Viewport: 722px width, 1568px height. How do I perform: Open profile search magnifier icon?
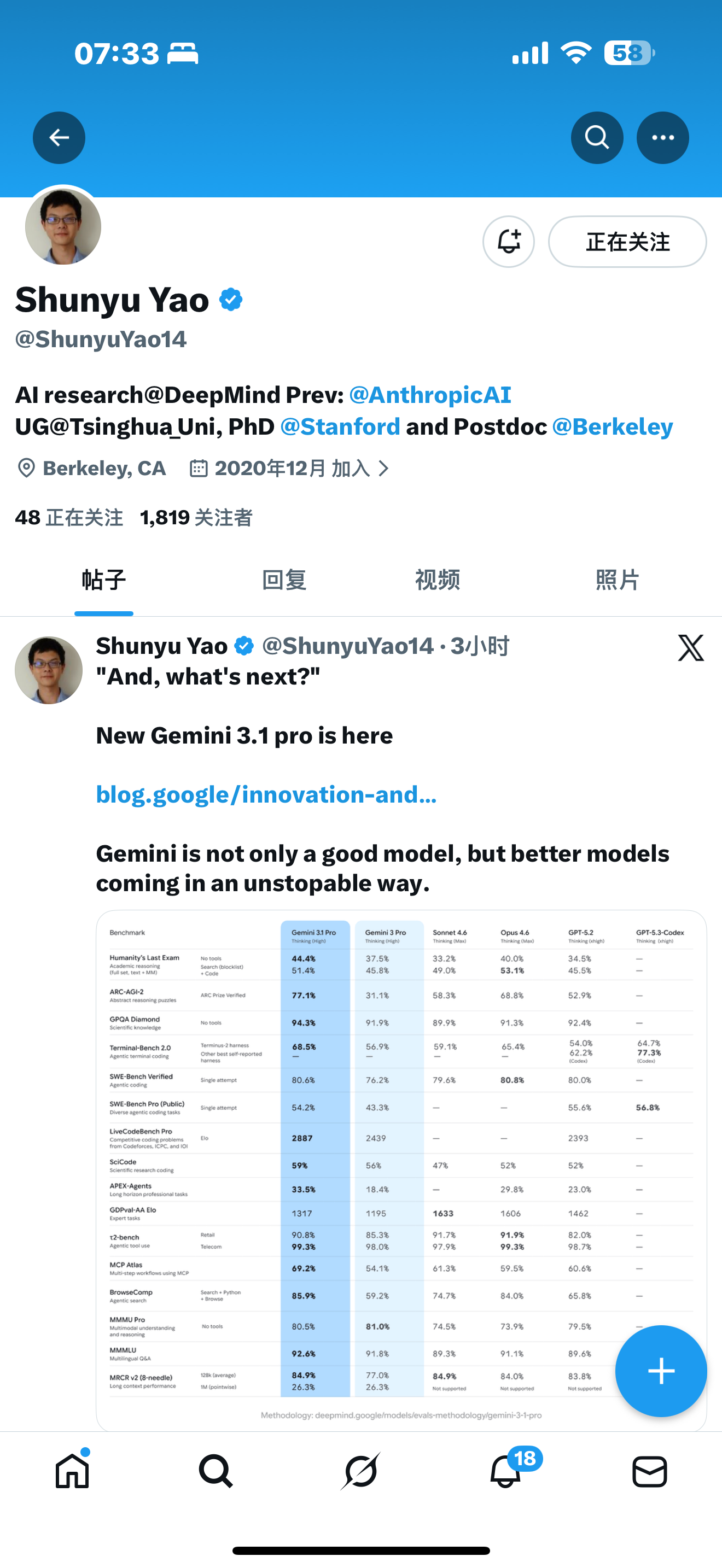[x=597, y=138]
